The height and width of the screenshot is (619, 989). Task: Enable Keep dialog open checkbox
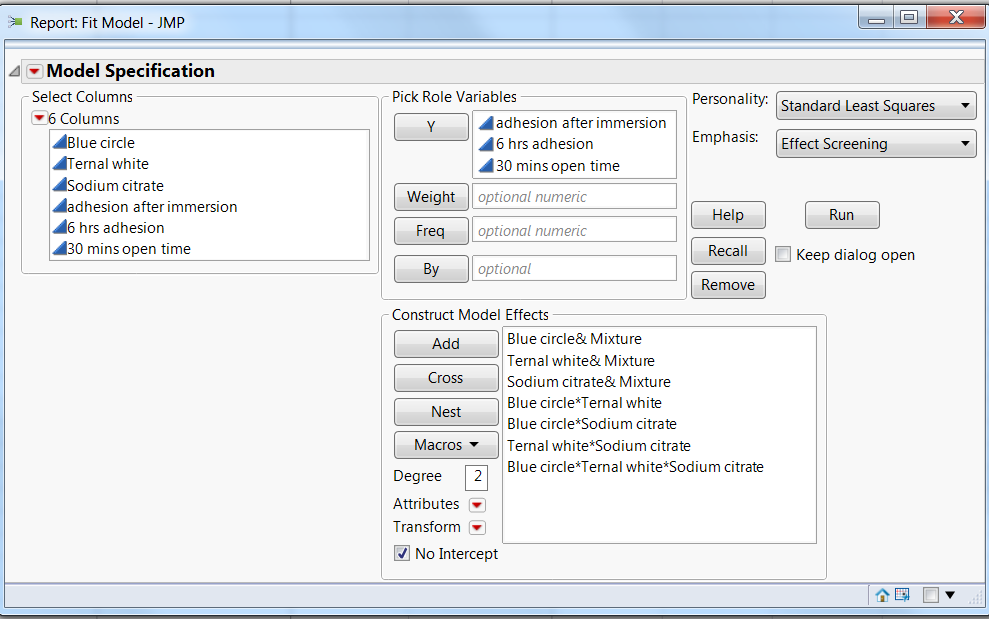(x=783, y=254)
